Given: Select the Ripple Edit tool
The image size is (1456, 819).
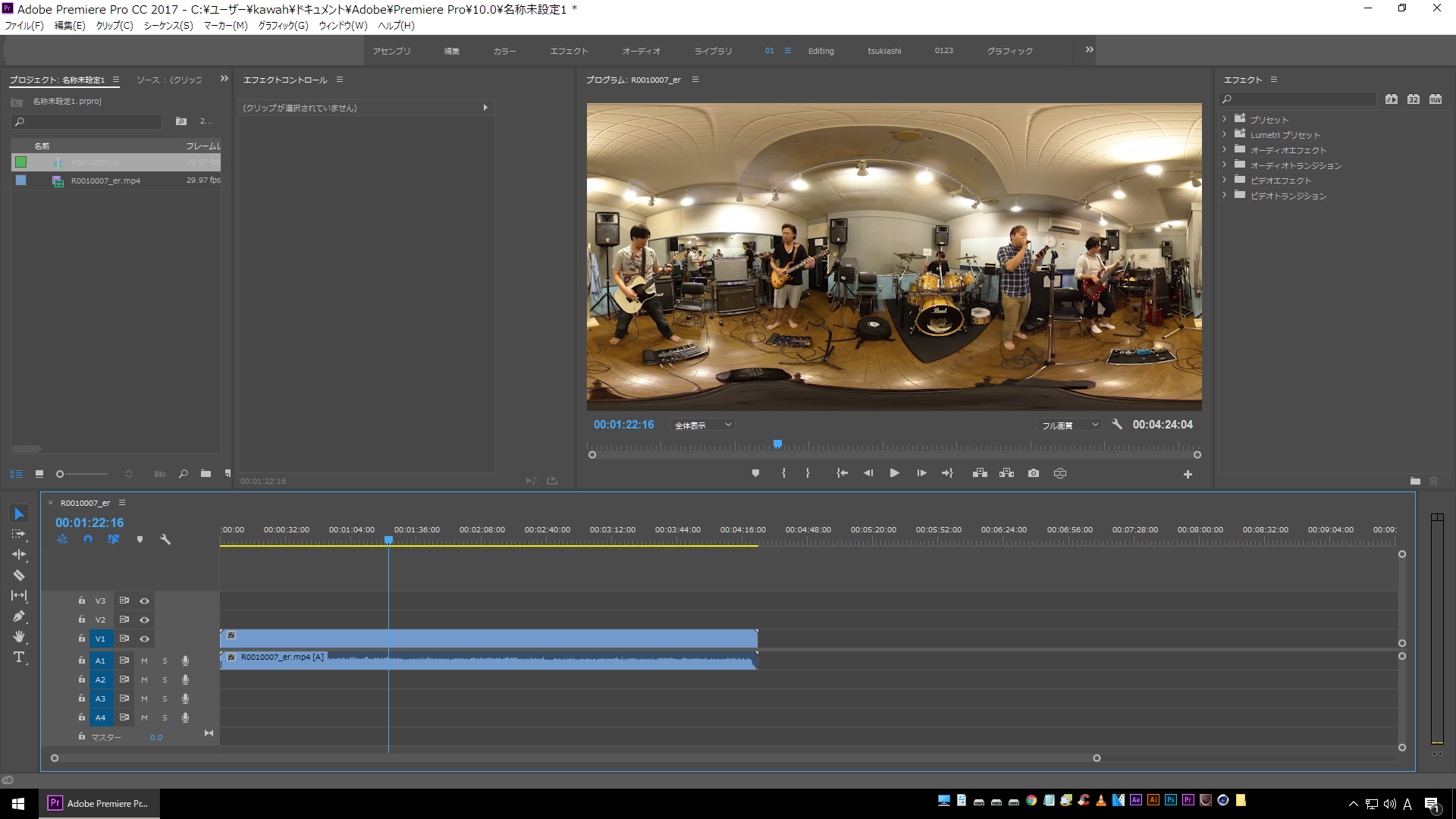Looking at the screenshot, I should point(19,555).
